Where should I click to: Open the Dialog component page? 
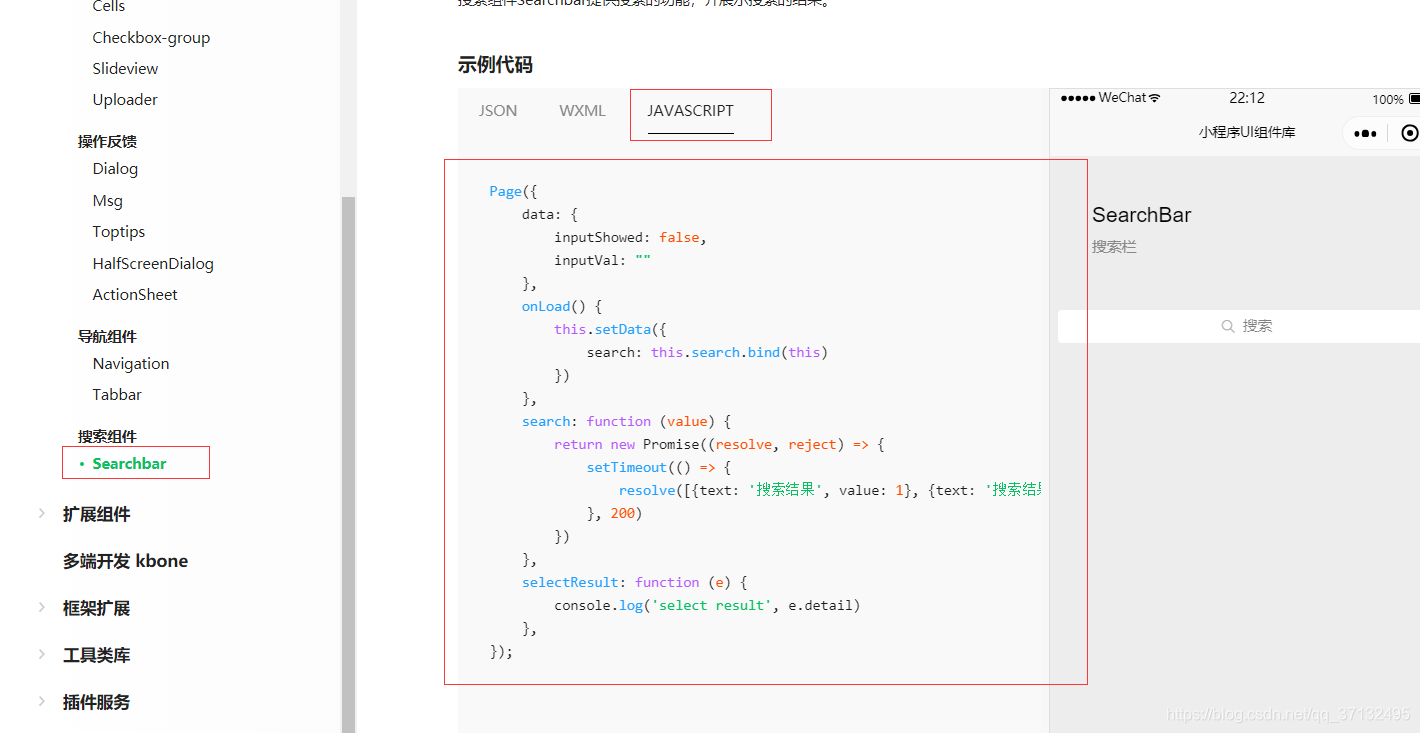[115, 169]
